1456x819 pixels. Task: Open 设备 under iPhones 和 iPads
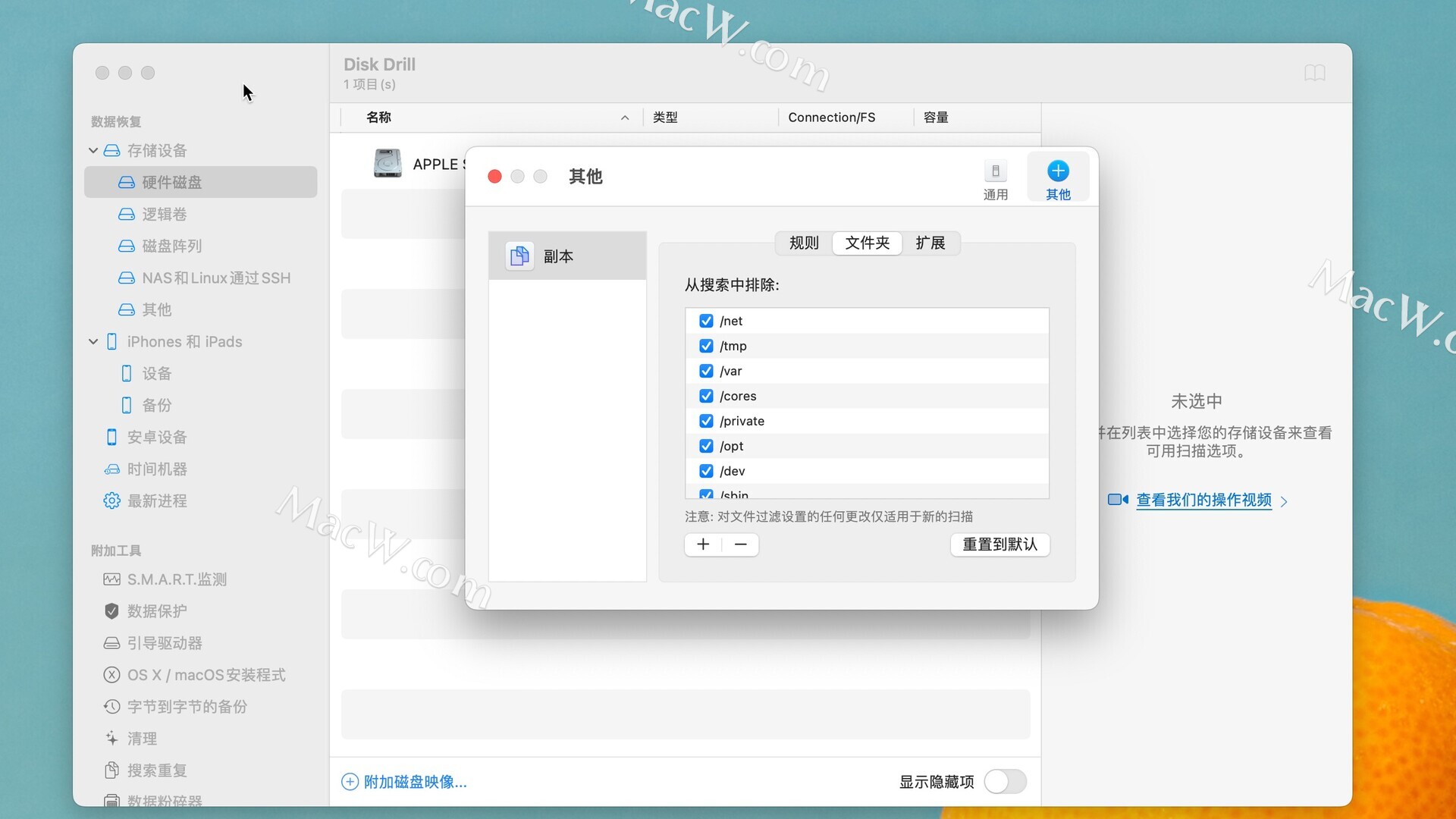200,373
